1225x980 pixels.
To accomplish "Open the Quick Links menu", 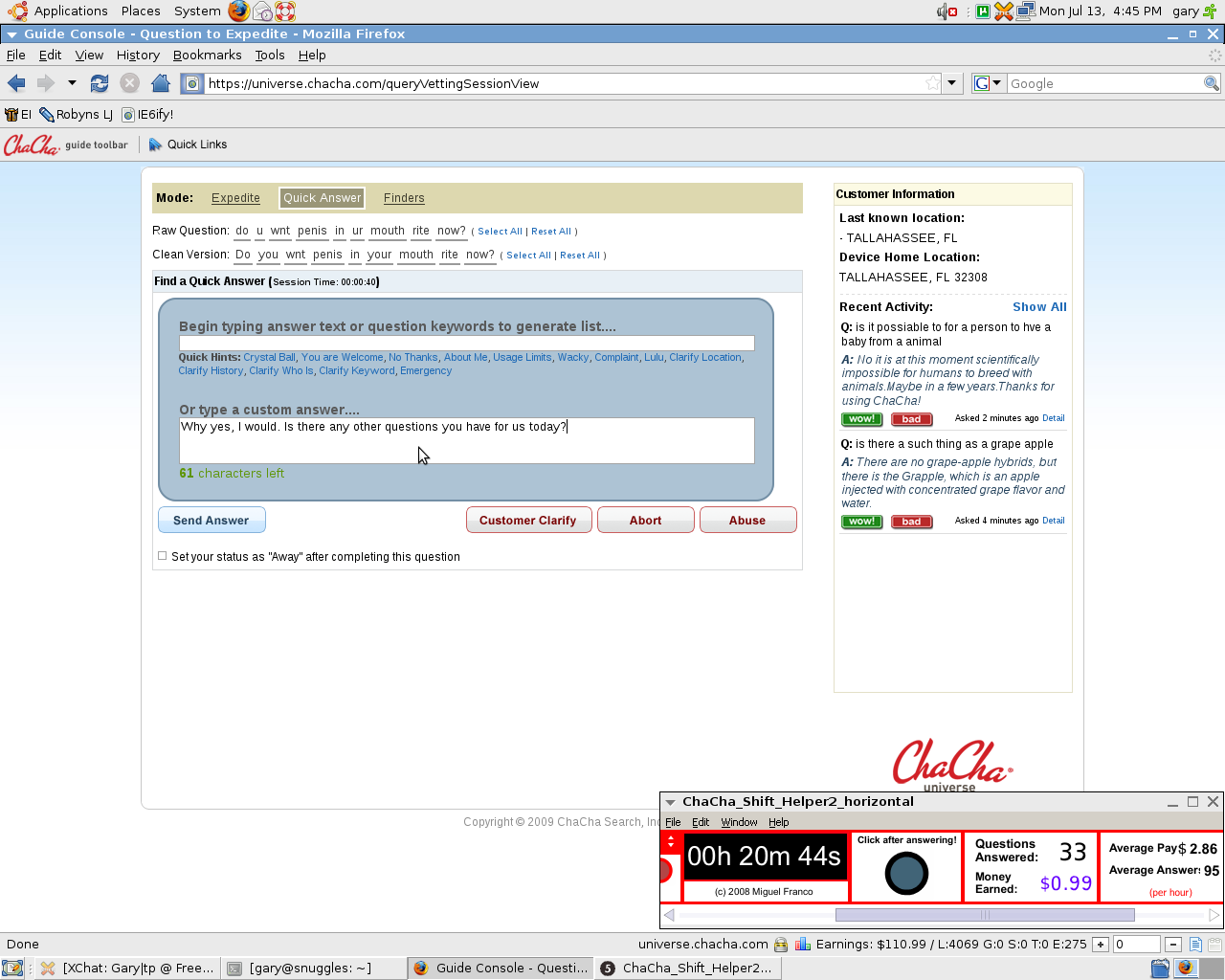I will (x=188, y=145).
